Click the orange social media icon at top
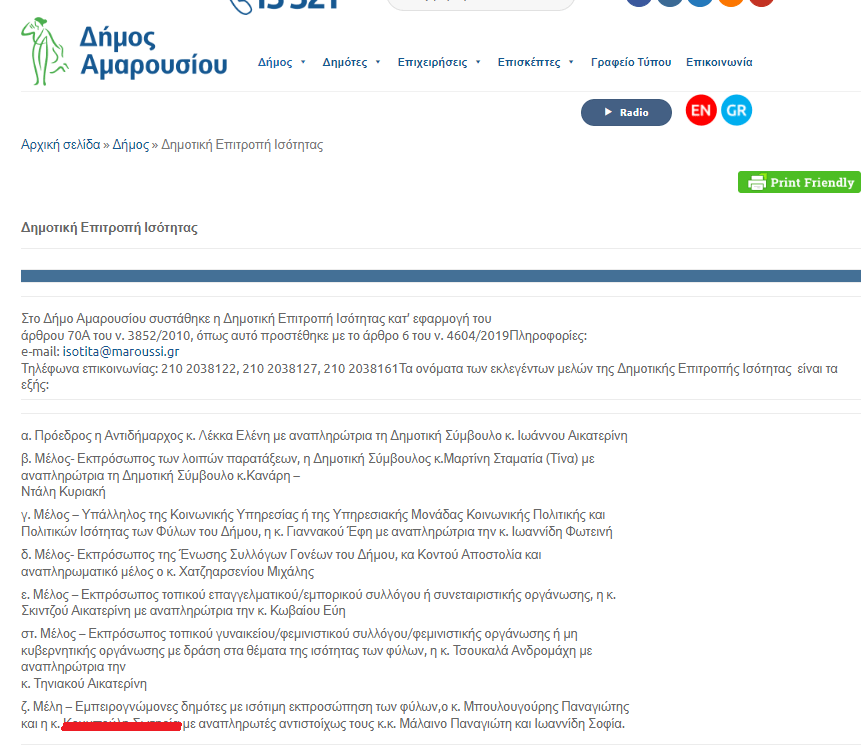 [x=731, y=2]
